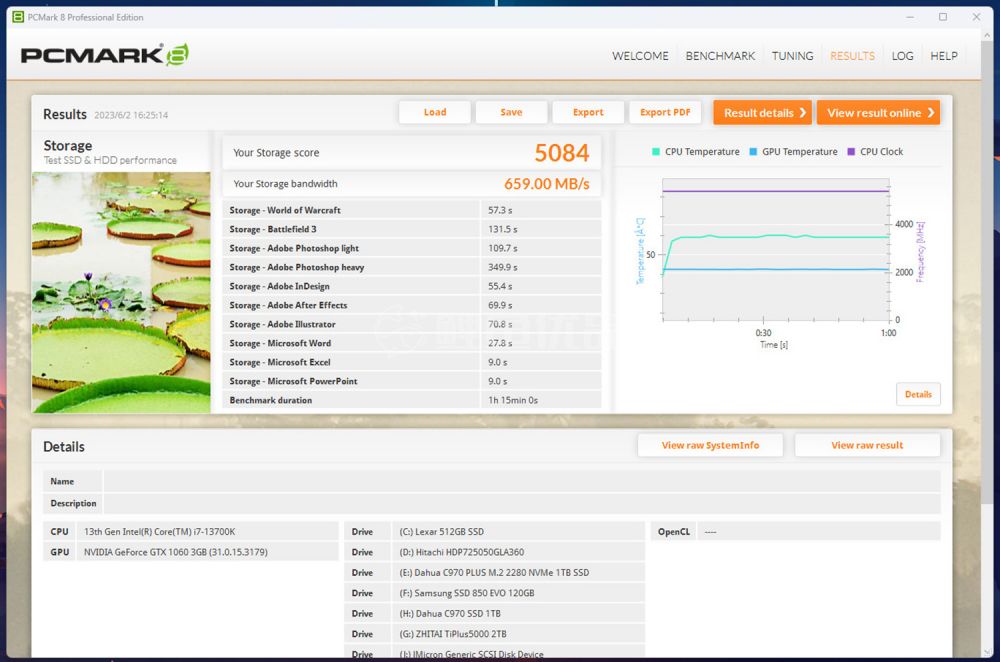Switch to the BENCHMARK tab

point(720,56)
